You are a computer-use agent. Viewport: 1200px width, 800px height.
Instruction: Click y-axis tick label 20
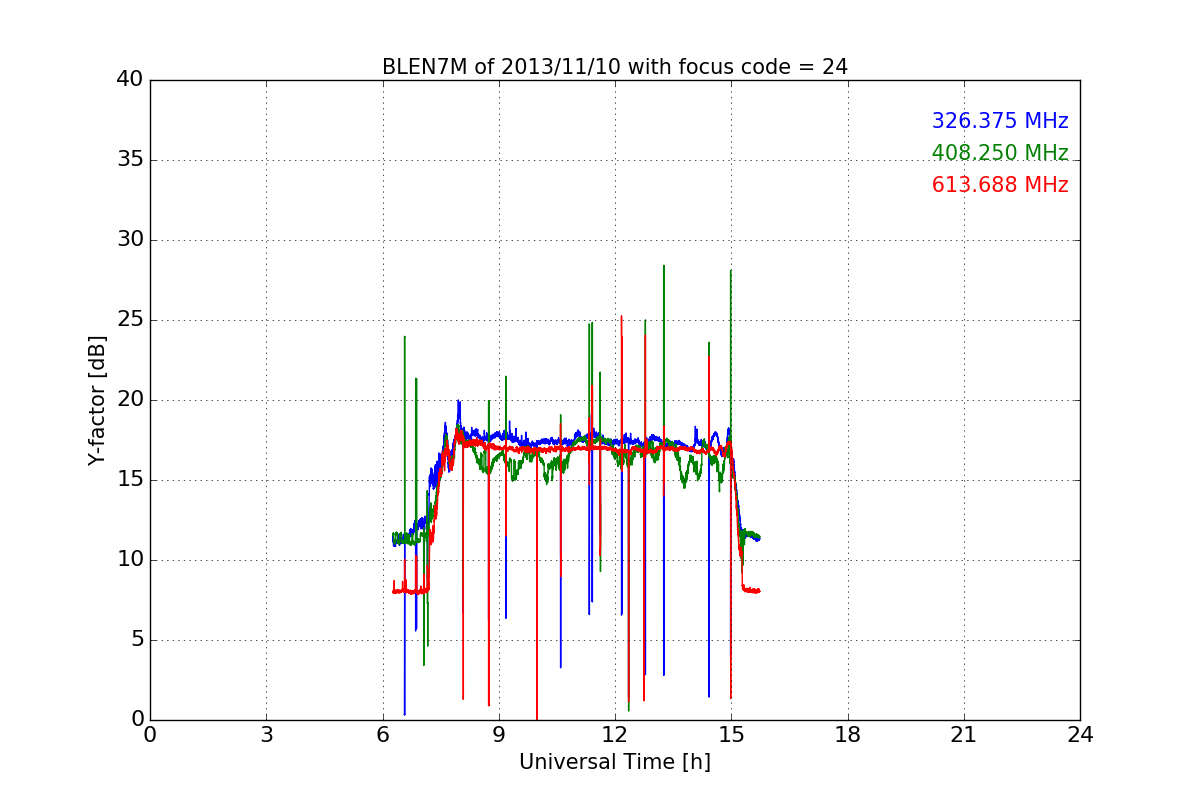tap(129, 400)
